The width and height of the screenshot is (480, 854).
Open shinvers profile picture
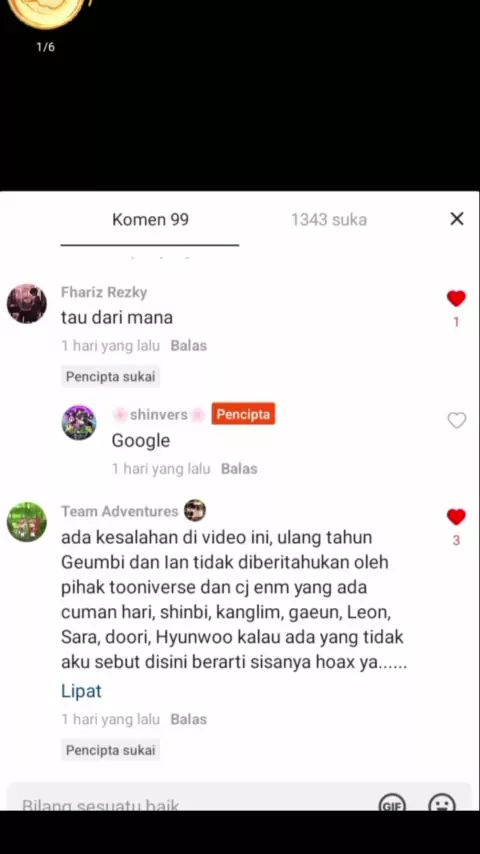tap(79, 423)
